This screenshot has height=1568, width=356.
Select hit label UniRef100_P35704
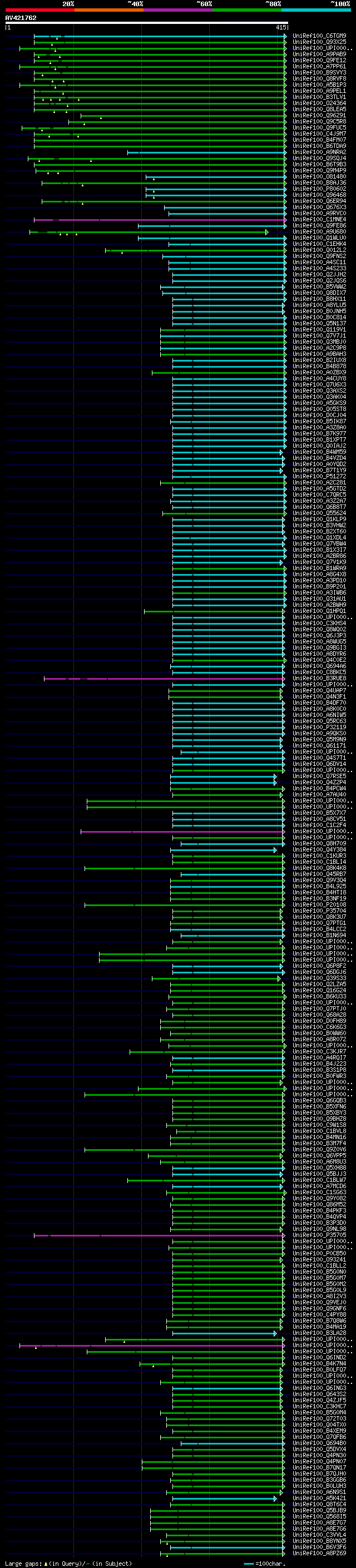pos(319,911)
